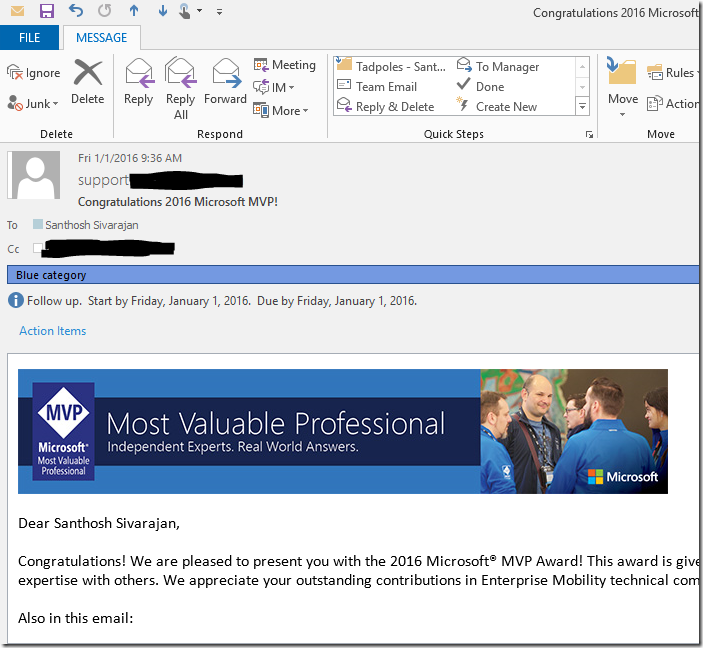The height and width of the screenshot is (648, 703).
Task: Click Create New quick step
Action: (496, 107)
